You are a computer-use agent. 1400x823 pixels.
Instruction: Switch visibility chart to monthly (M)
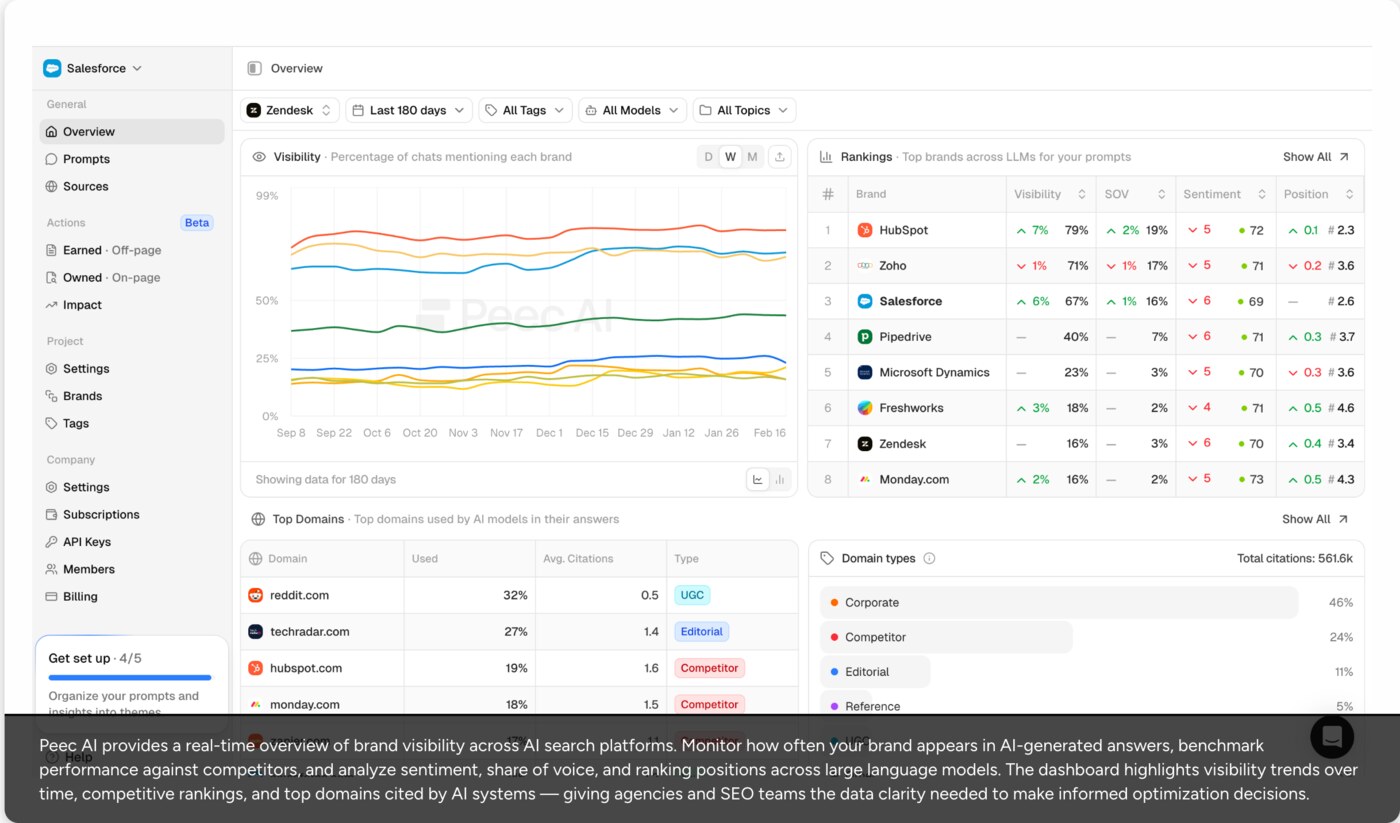click(x=753, y=157)
